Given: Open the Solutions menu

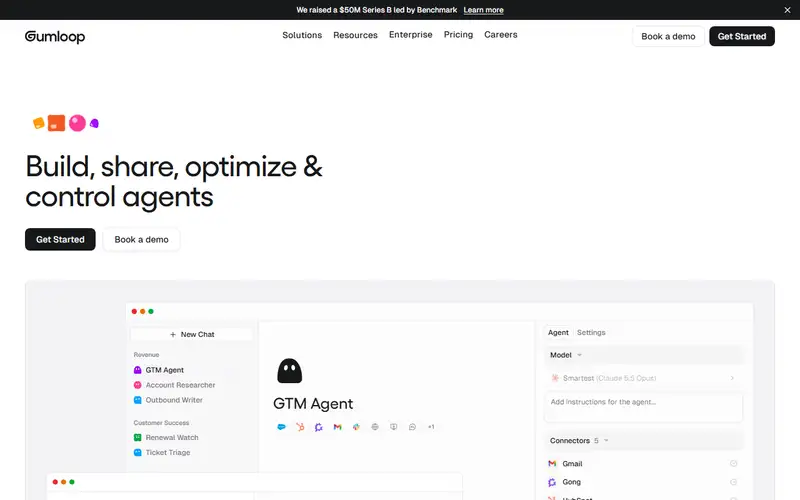Looking at the screenshot, I should pos(302,35).
